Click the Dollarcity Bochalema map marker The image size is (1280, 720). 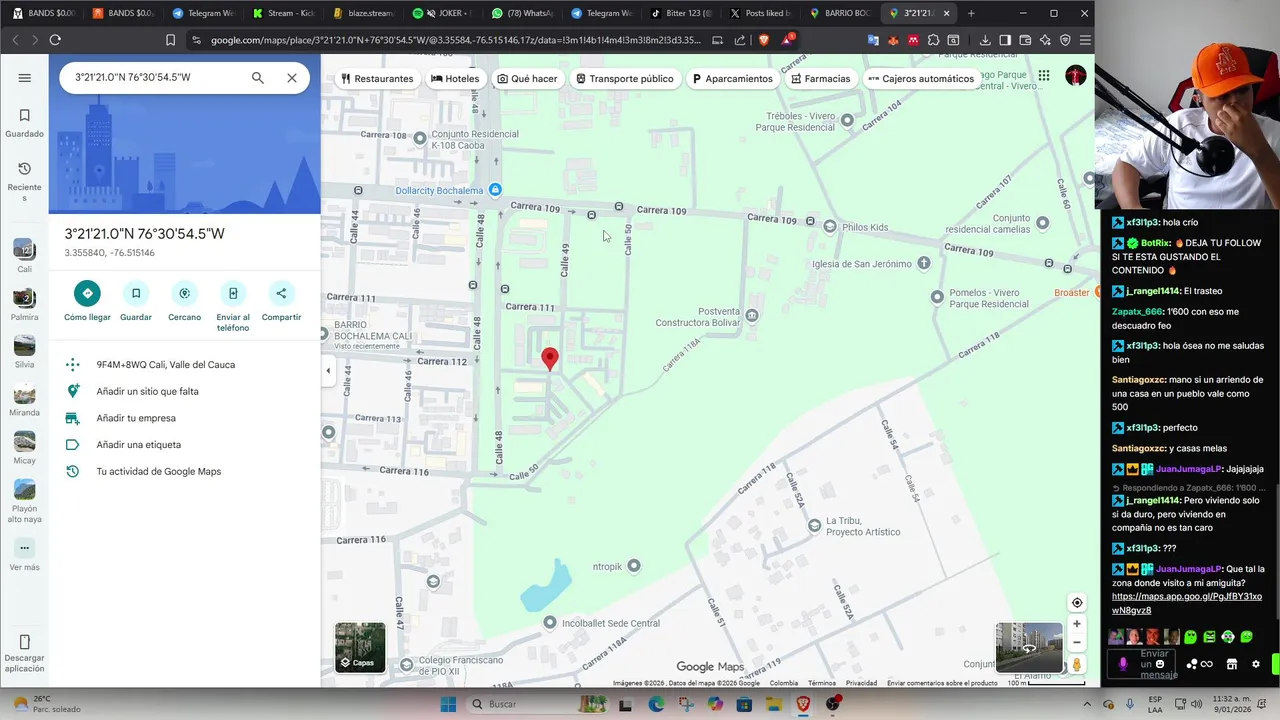coord(495,190)
